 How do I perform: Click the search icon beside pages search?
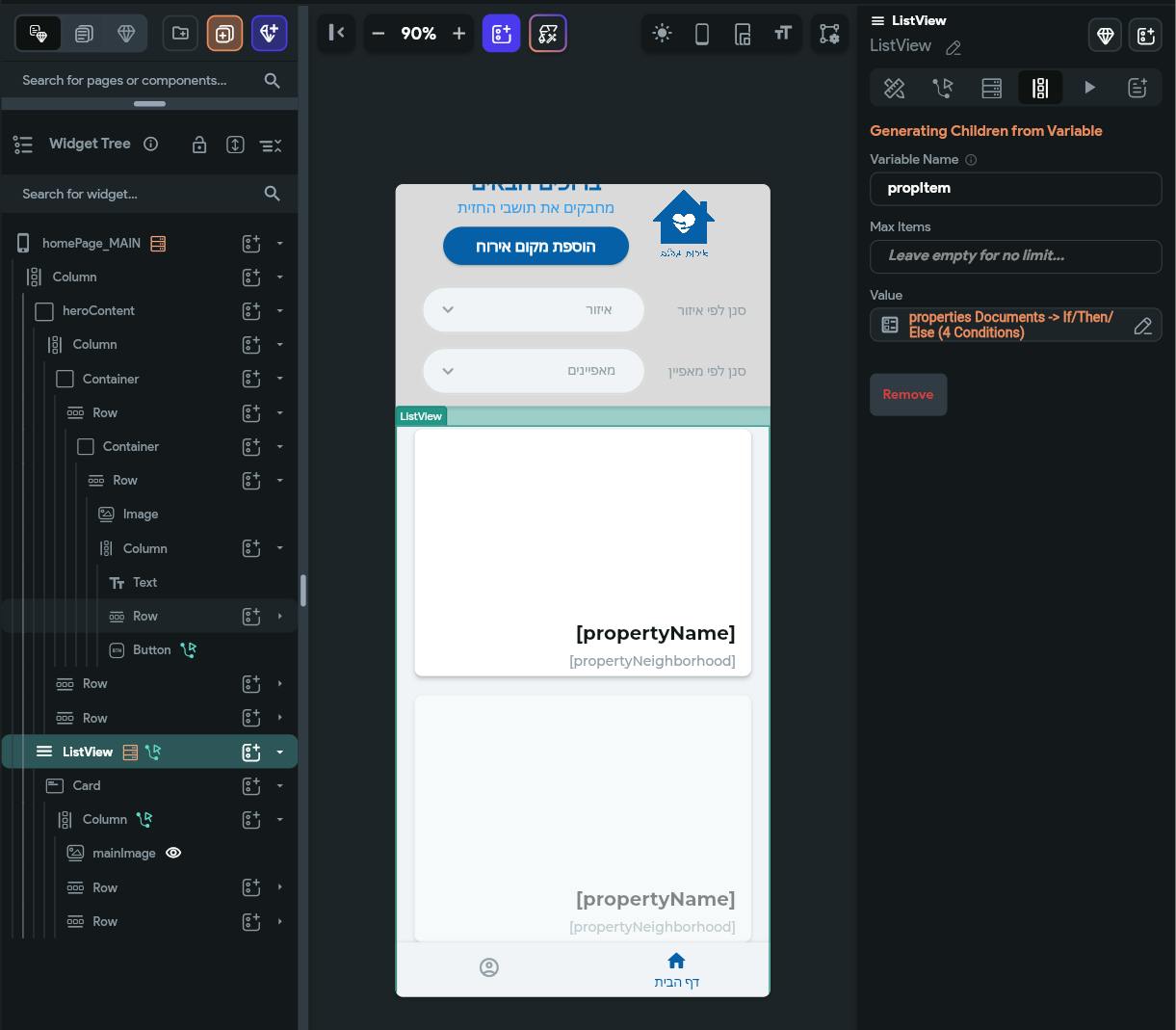[272, 81]
